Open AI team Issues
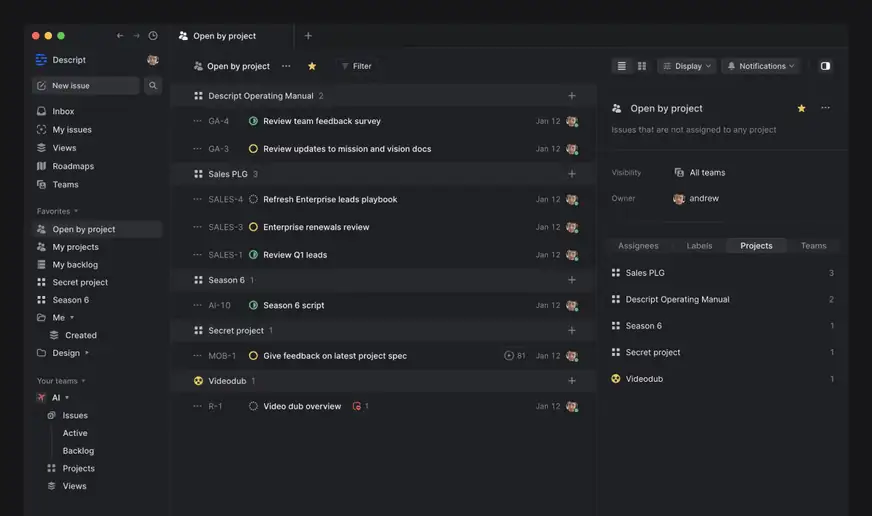The width and height of the screenshot is (872, 516). [x=68, y=415]
